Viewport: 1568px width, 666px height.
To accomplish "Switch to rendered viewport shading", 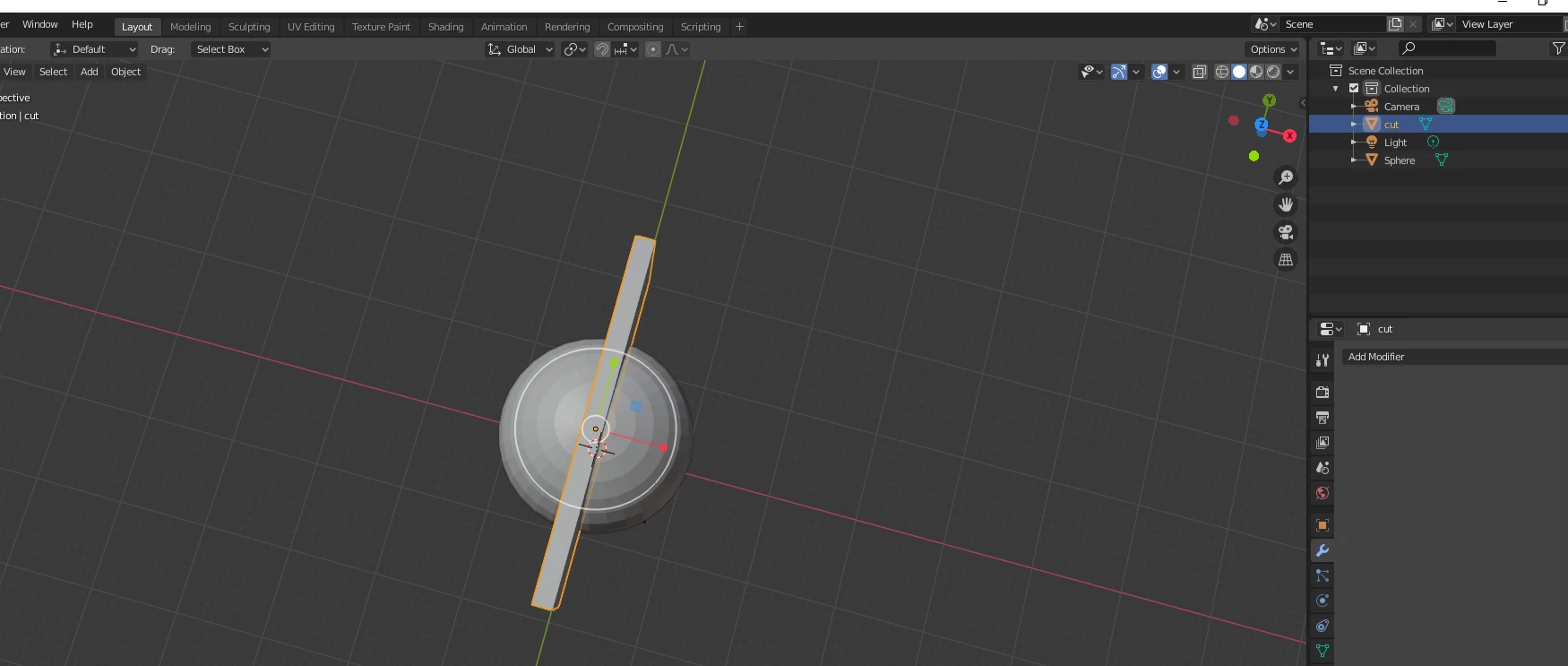I will (1273, 72).
